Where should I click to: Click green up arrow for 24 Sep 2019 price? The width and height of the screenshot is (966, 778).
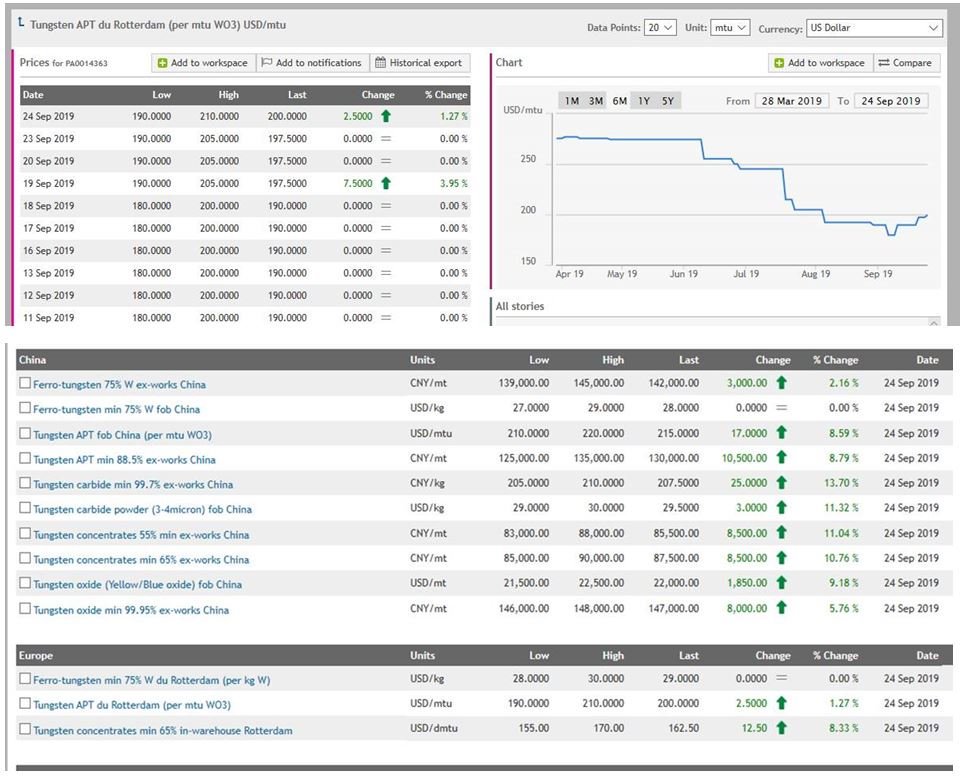386,116
